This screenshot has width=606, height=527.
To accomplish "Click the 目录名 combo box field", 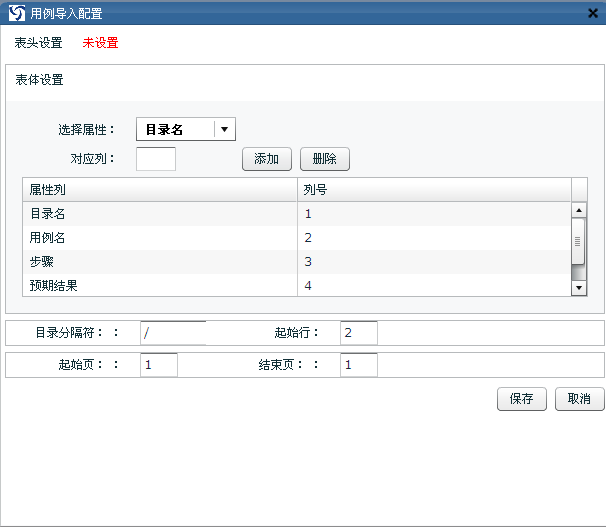I will coord(175,129).
